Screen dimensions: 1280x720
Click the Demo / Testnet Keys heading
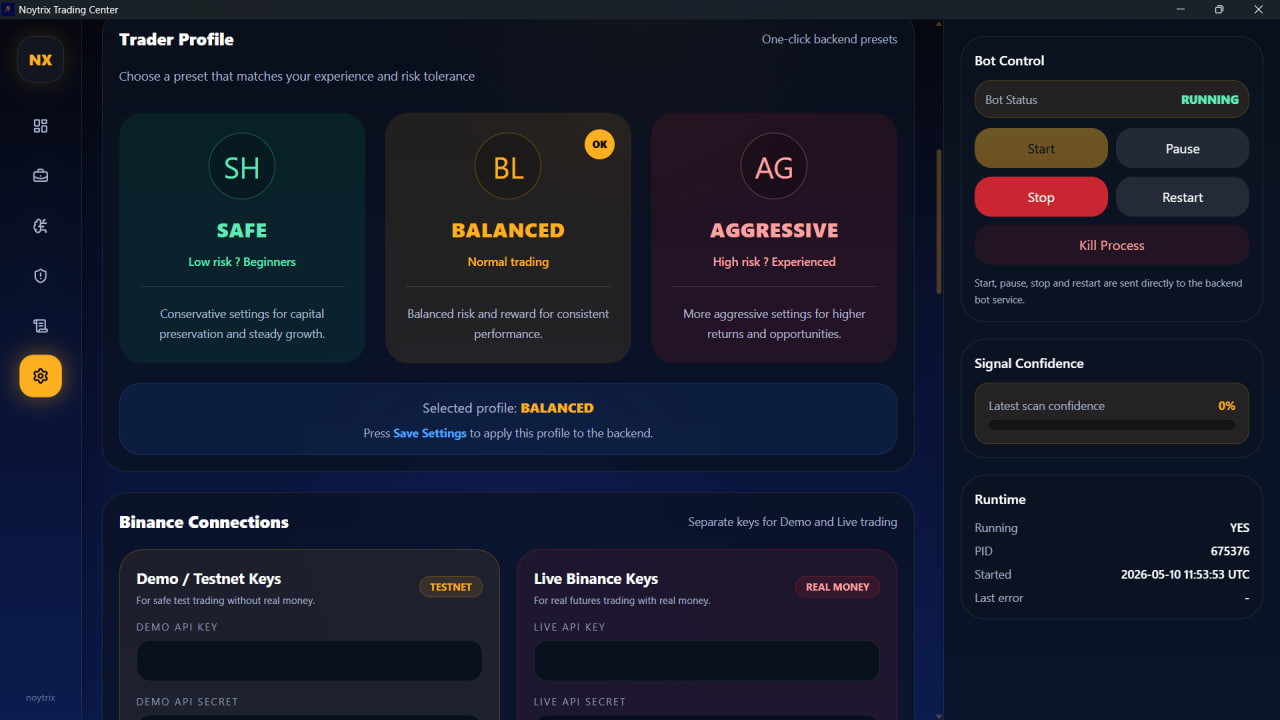[x=209, y=579]
